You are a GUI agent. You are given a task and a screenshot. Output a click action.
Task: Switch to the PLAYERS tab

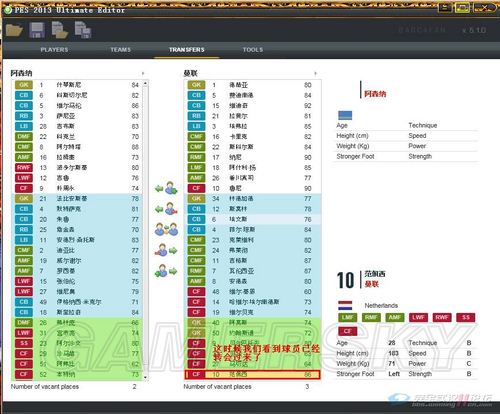pos(54,50)
